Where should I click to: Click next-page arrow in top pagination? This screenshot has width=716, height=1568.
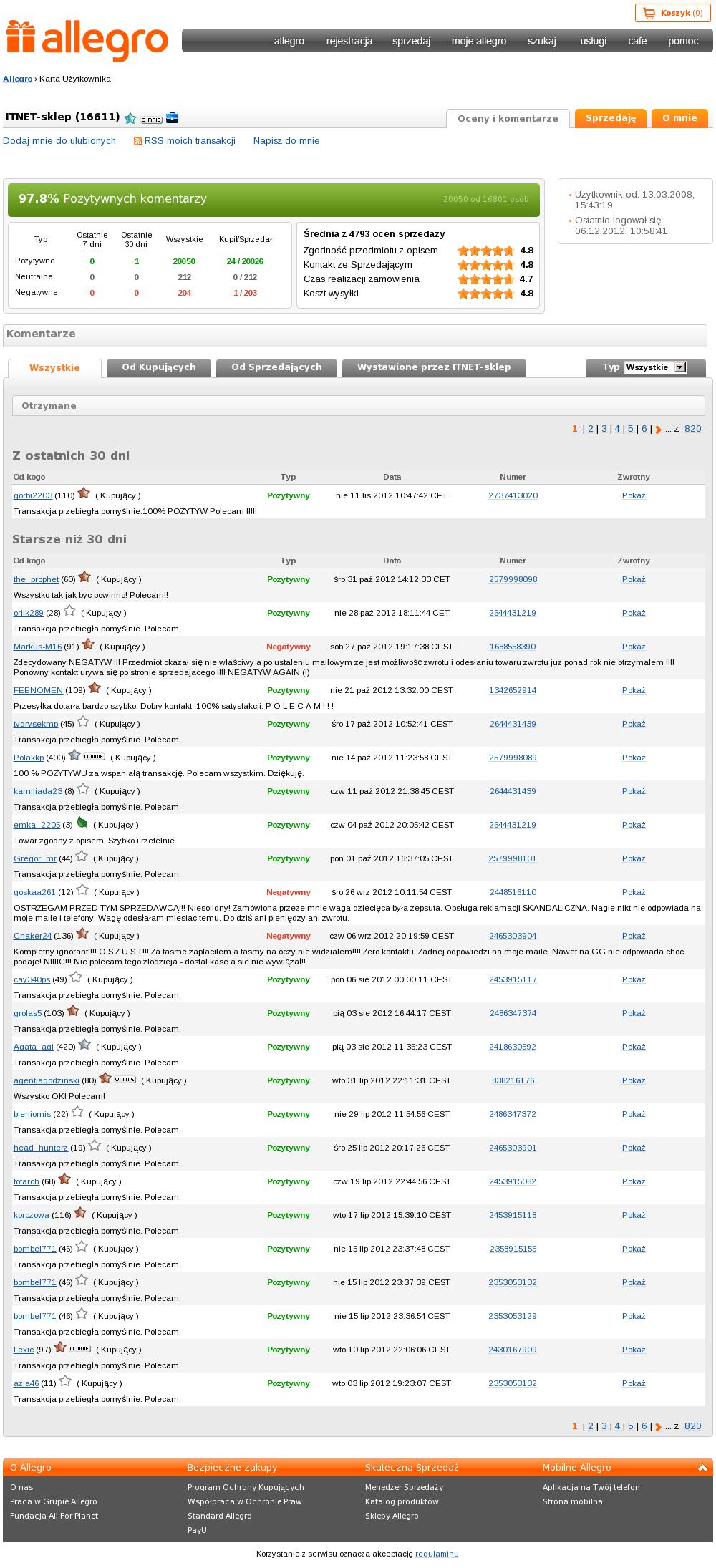point(658,430)
